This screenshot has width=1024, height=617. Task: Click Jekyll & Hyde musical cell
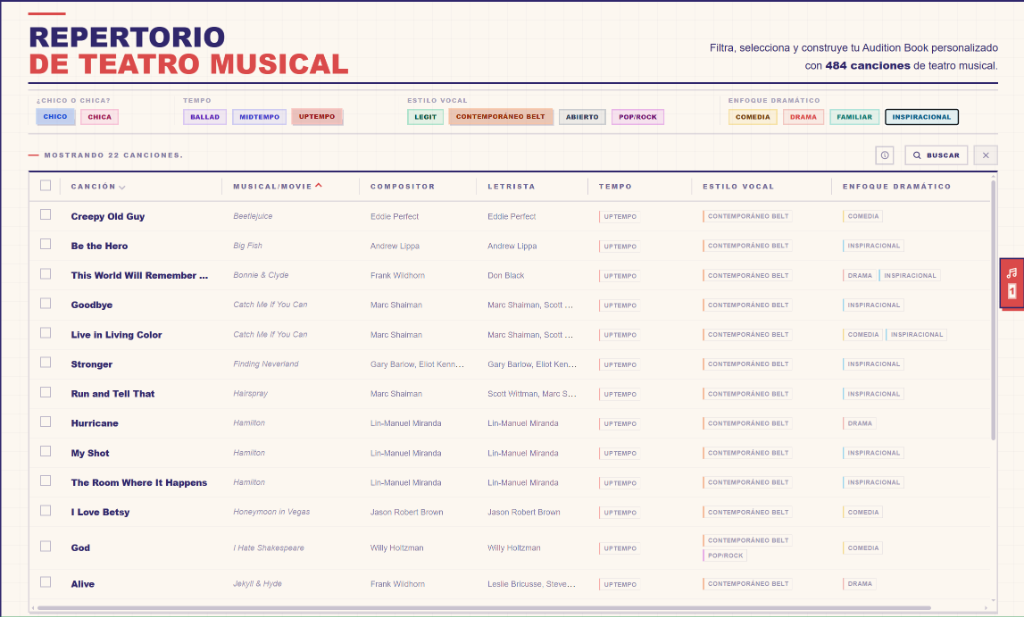[x=257, y=584]
